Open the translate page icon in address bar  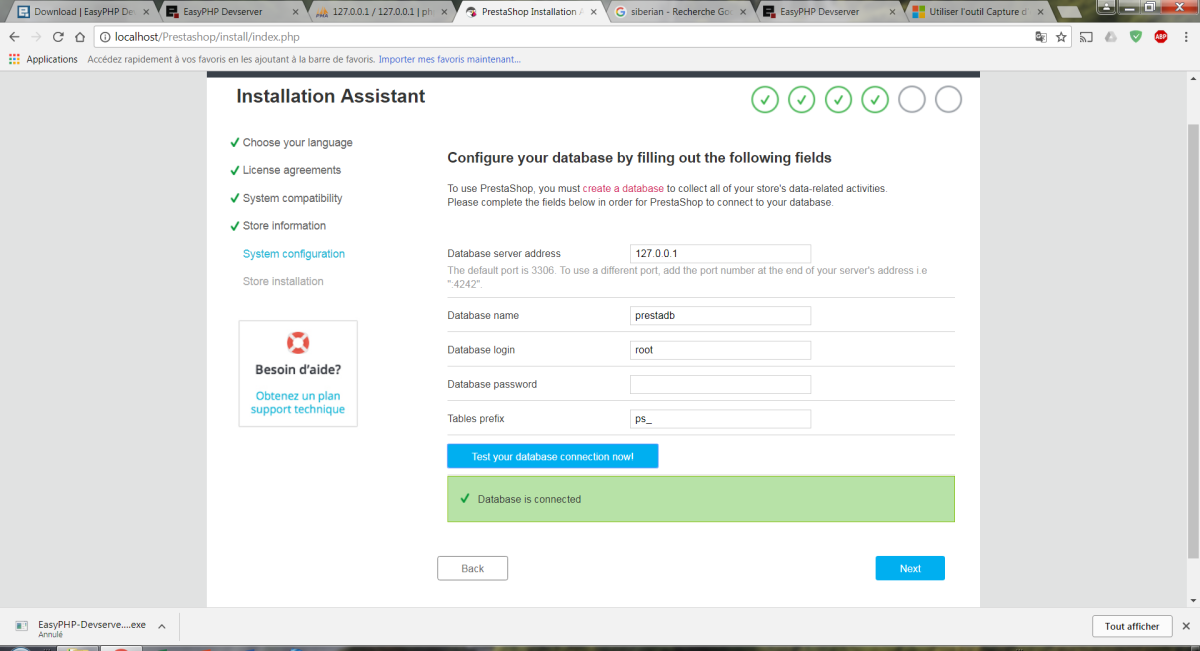pyautogui.click(x=1041, y=37)
